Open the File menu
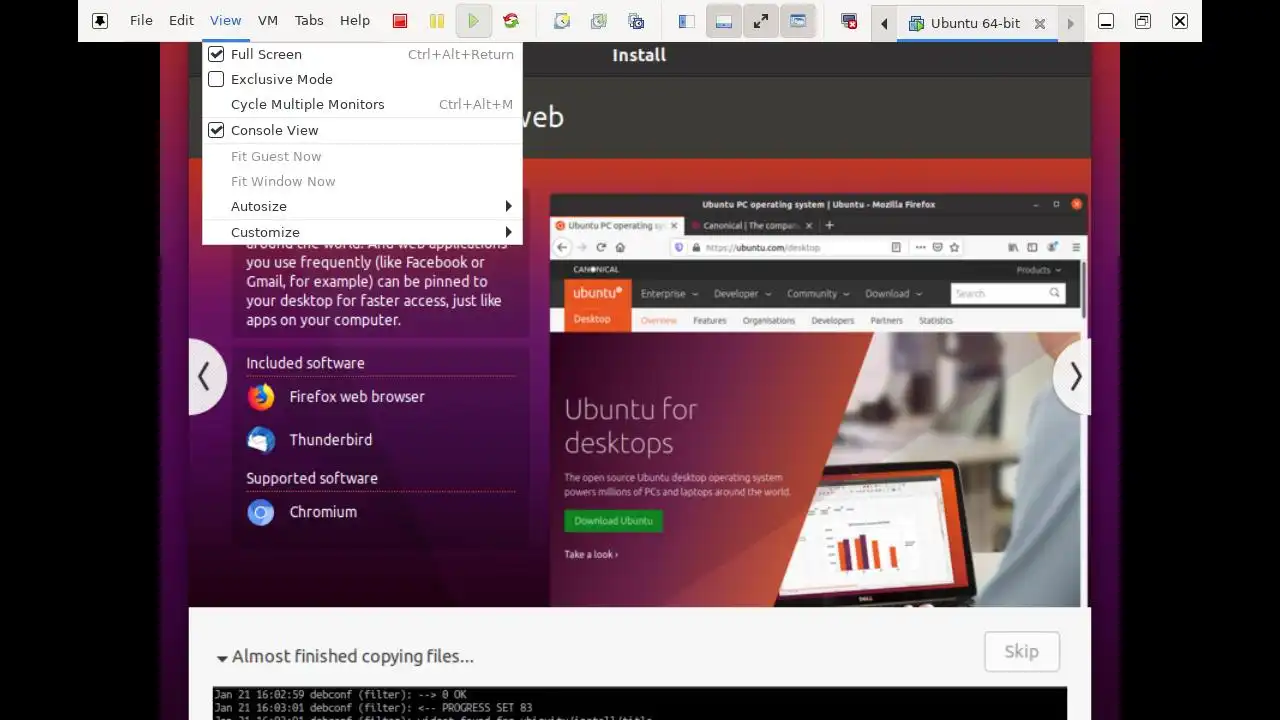The height and width of the screenshot is (720, 1280). click(x=141, y=20)
